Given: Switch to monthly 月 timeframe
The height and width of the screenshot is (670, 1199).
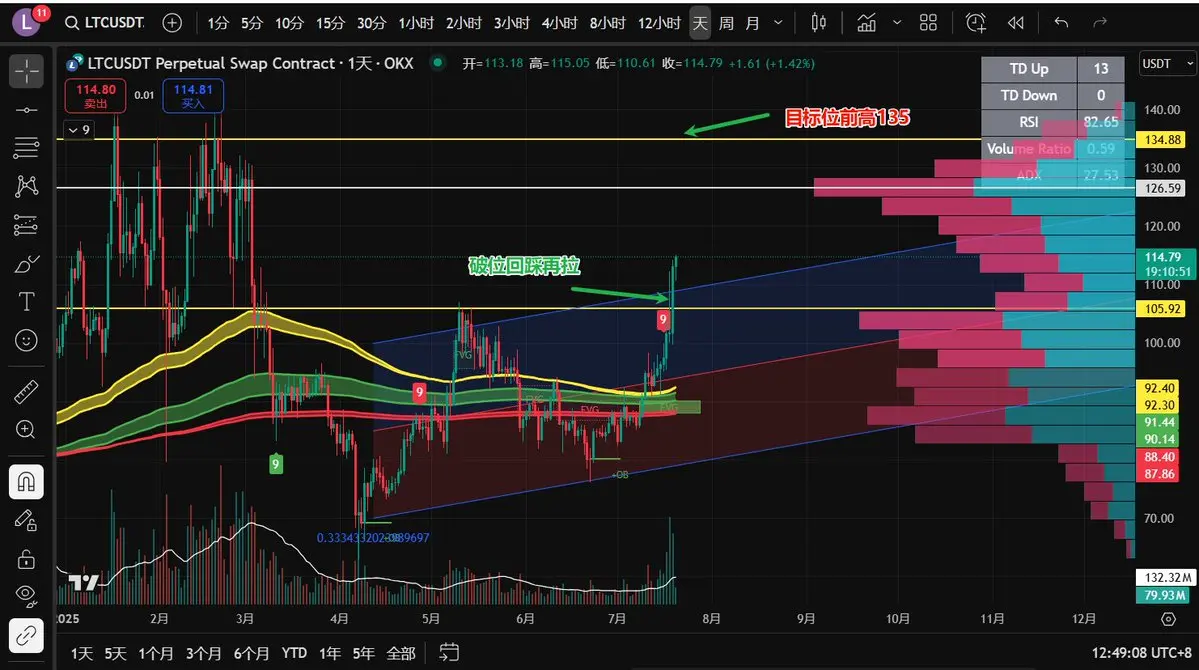Looking at the screenshot, I should tap(752, 23).
